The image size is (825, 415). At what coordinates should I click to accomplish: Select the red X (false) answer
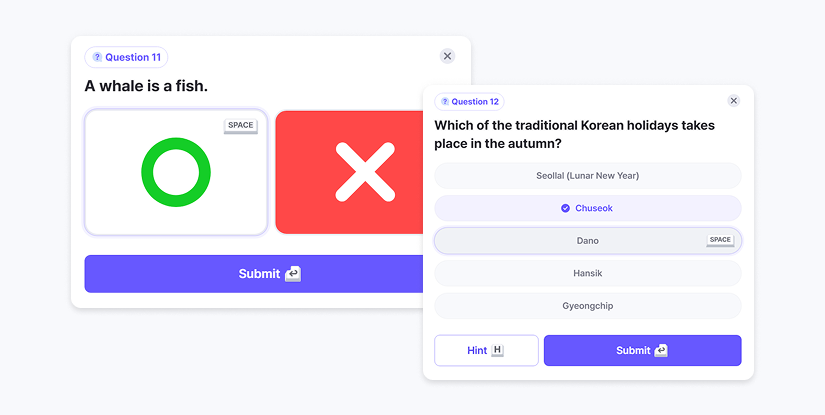349,172
